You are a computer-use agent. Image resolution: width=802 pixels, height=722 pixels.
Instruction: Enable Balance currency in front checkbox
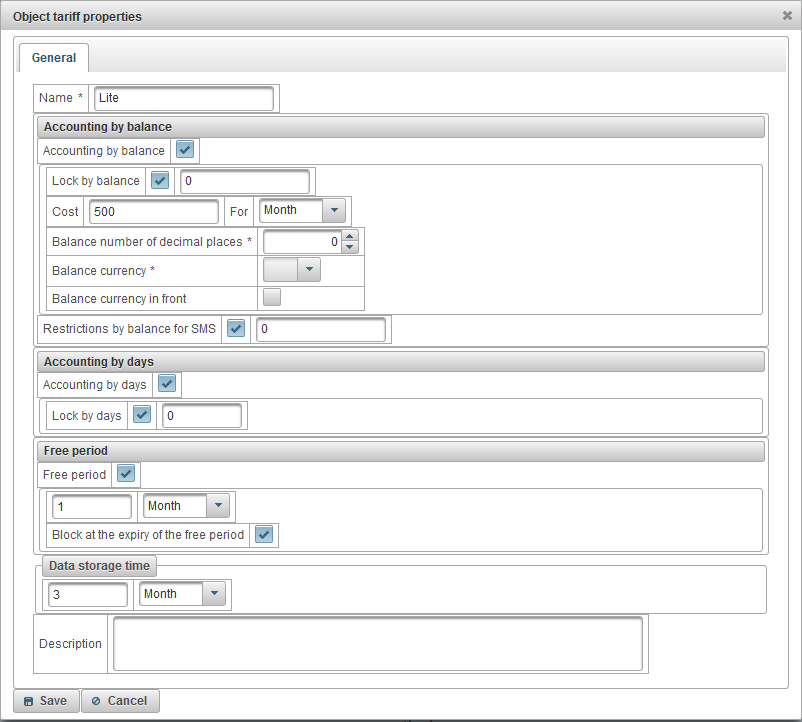coord(271,297)
